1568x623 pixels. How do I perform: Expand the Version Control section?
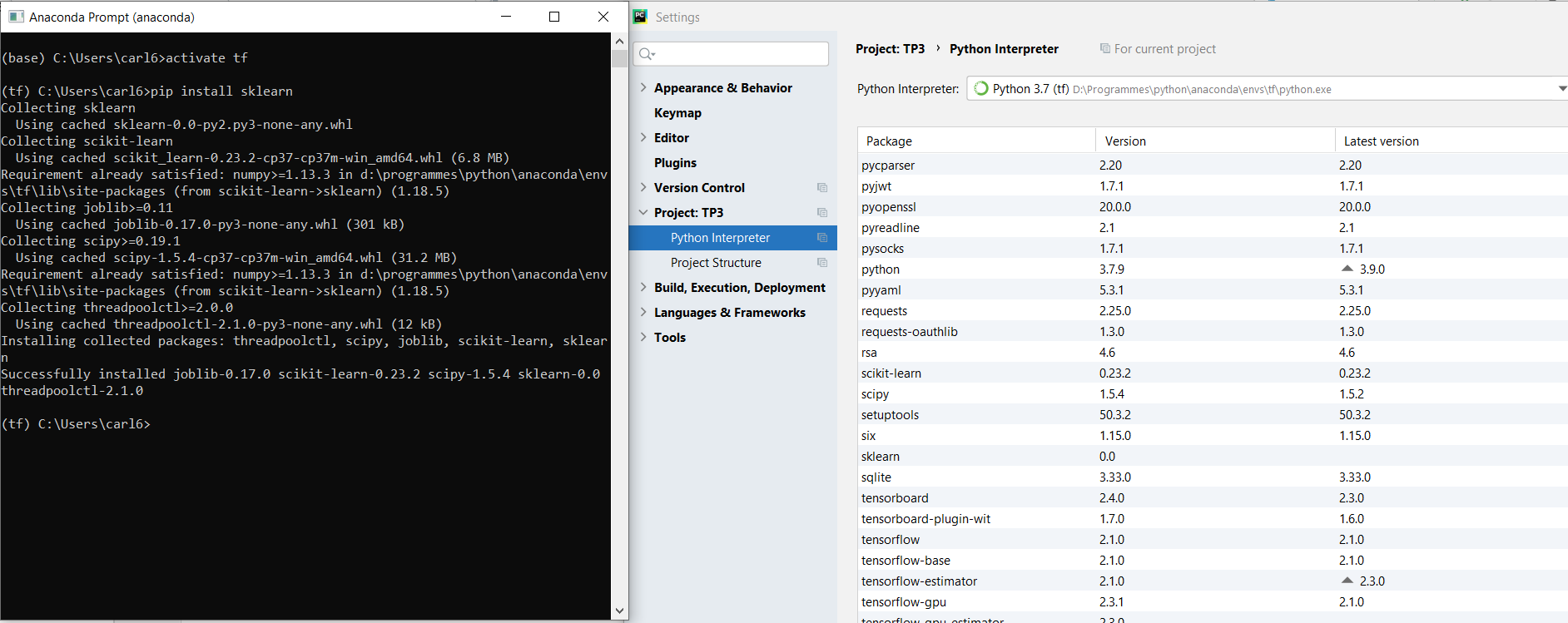coord(643,187)
